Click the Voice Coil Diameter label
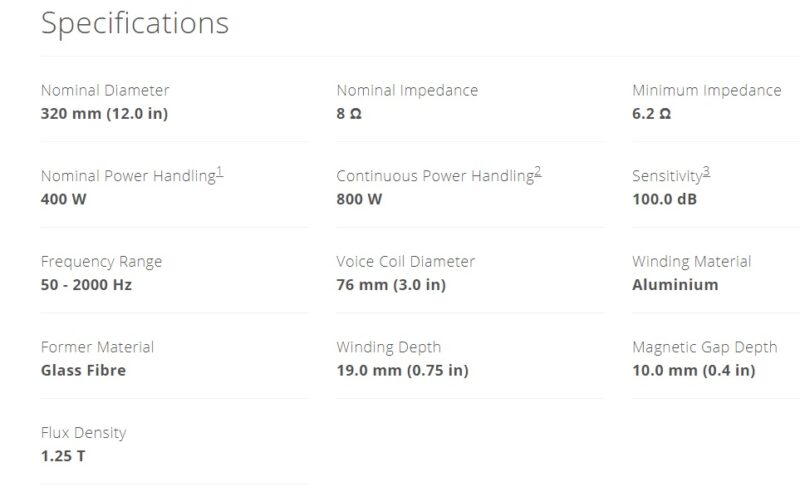Image resolution: width=800 pixels, height=487 pixels. 405,262
